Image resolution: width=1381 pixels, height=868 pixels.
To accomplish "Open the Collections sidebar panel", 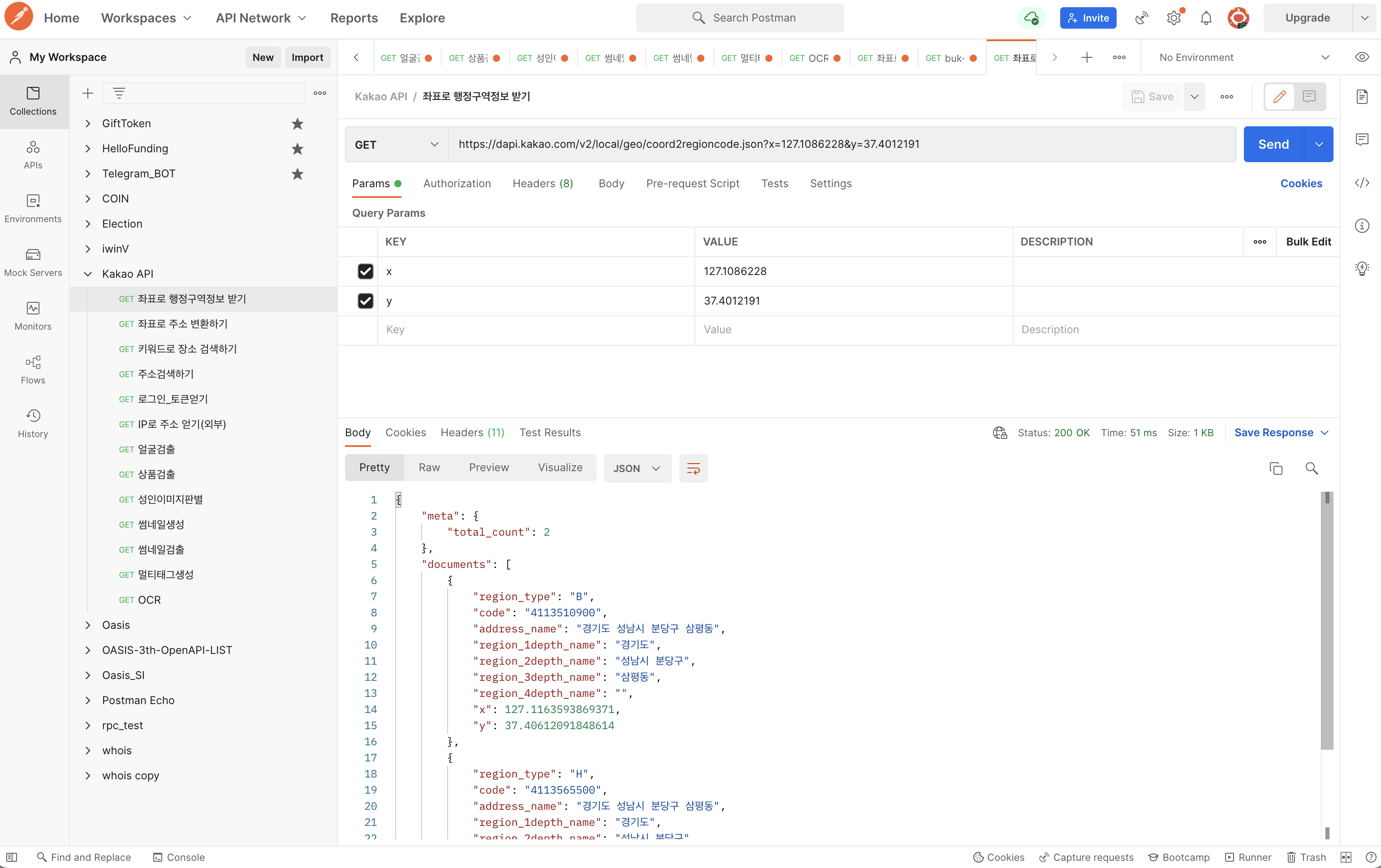I will coord(33,101).
